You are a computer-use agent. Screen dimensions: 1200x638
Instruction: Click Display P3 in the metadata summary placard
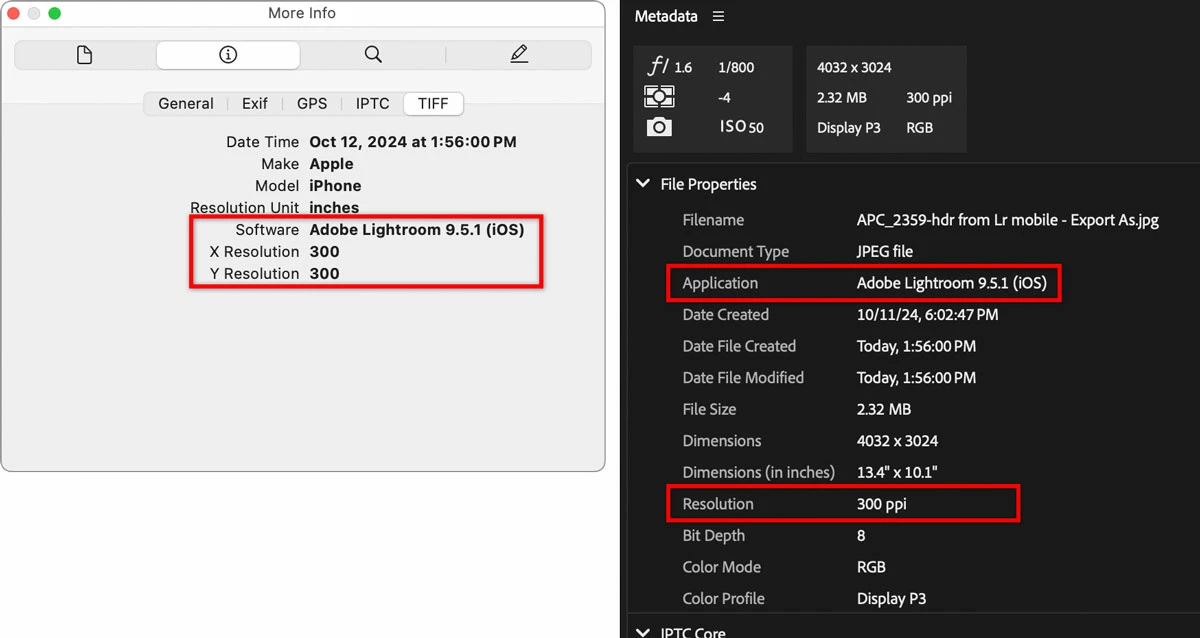tap(849, 128)
